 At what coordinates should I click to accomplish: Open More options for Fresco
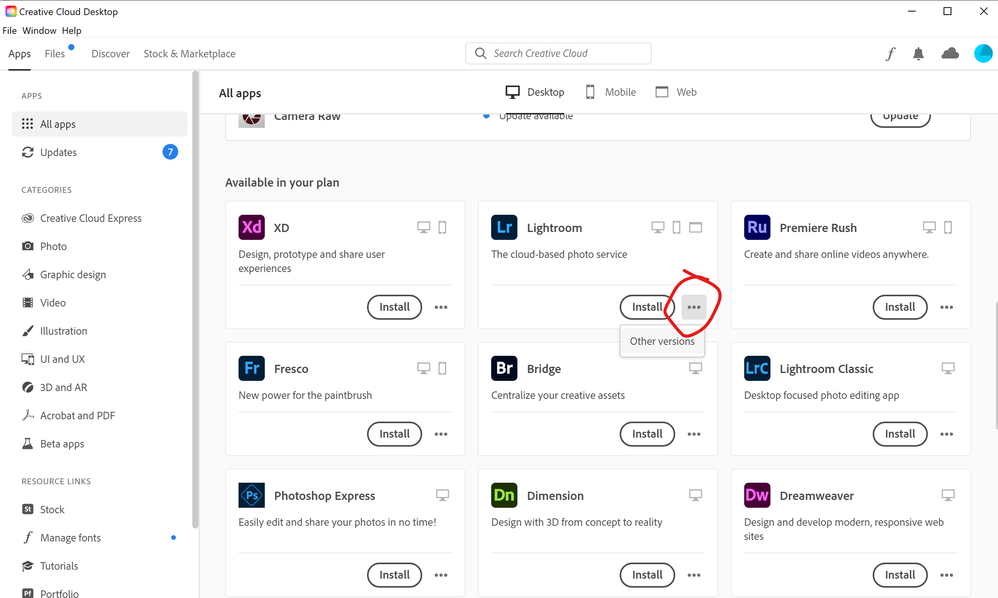pyautogui.click(x=441, y=434)
